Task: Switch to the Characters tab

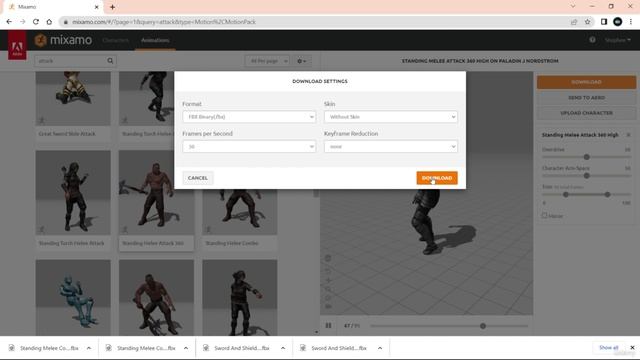Action: click(116, 40)
